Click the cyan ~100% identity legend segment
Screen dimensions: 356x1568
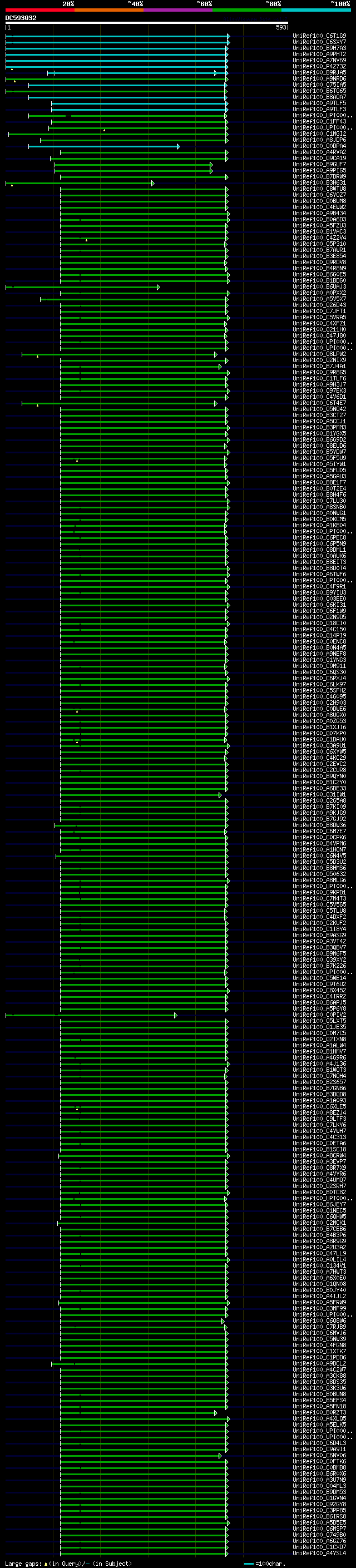point(316,10)
